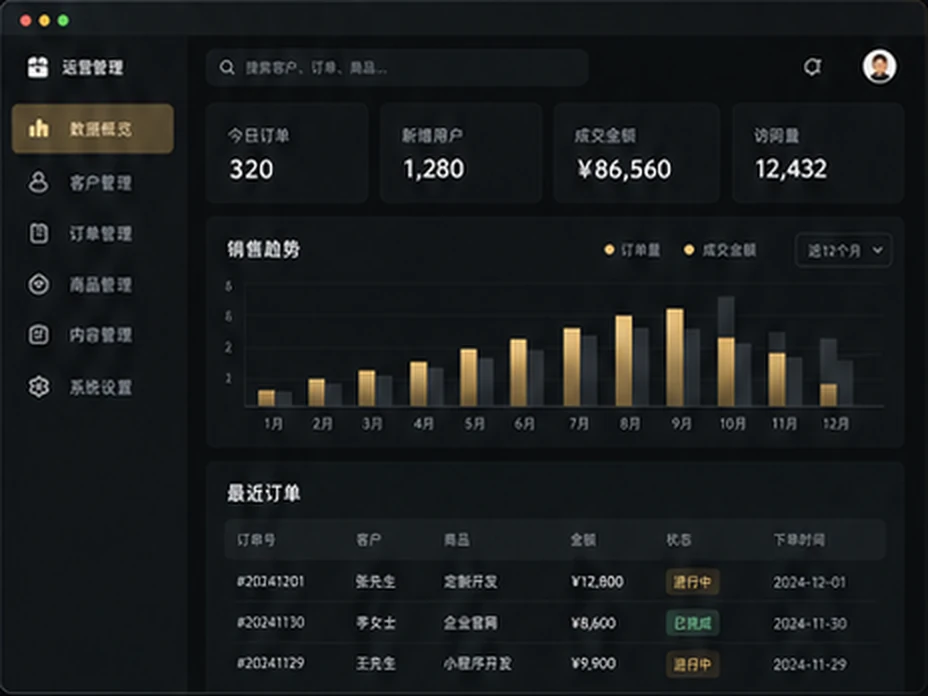Select the 数据概览 menu item
Screen dimensions: 928x696
(x=93, y=128)
